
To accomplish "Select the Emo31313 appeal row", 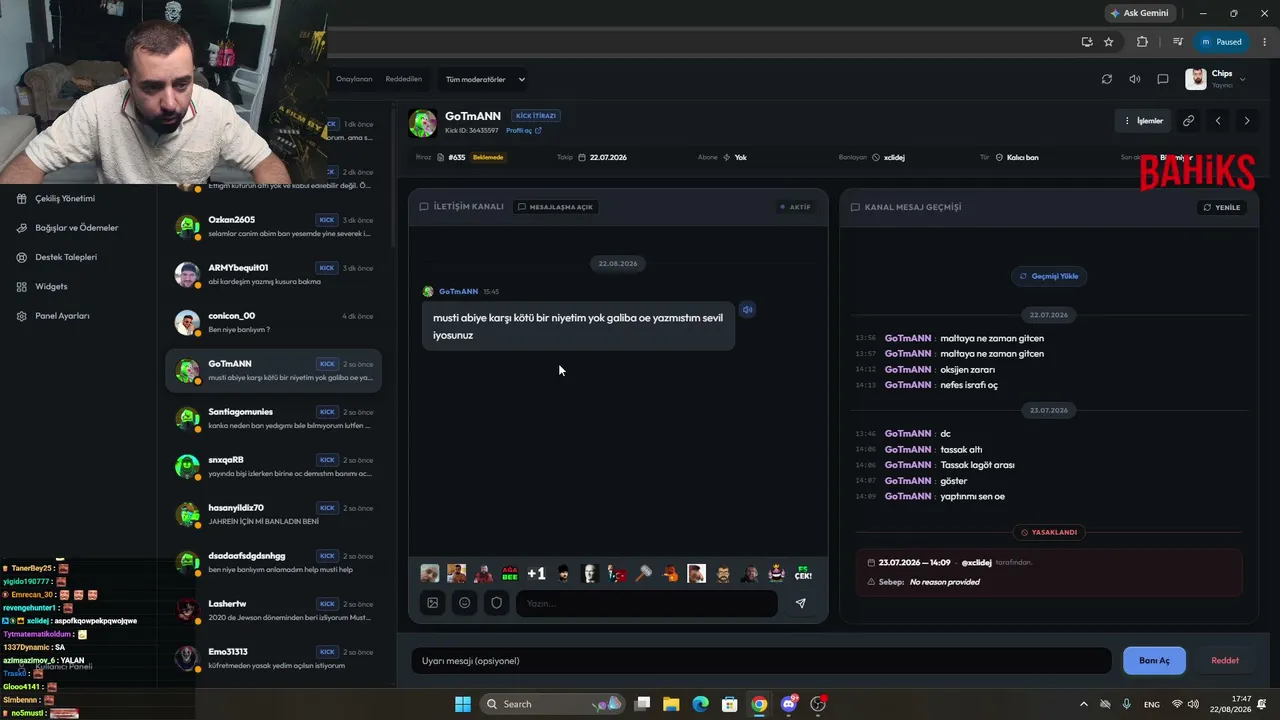I will click(x=274, y=658).
